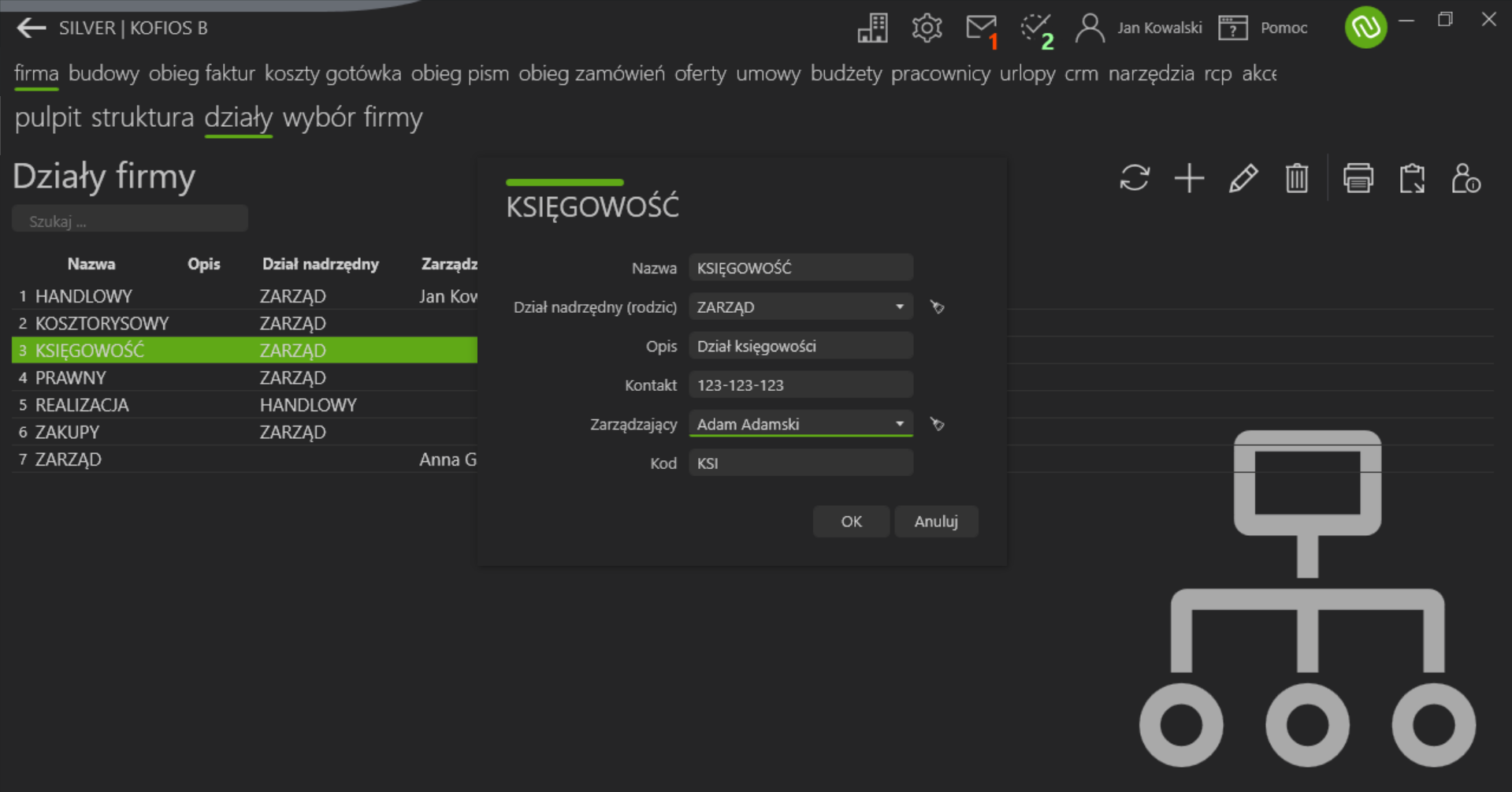Switch to the działy tab
Viewport: 1512px width, 792px height.
[x=238, y=117]
